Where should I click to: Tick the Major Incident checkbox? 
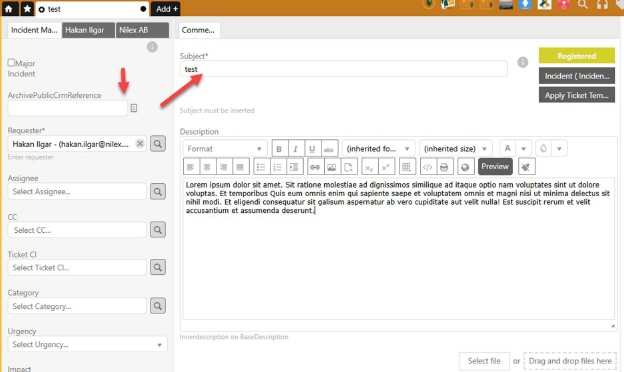pyautogui.click(x=11, y=62)
